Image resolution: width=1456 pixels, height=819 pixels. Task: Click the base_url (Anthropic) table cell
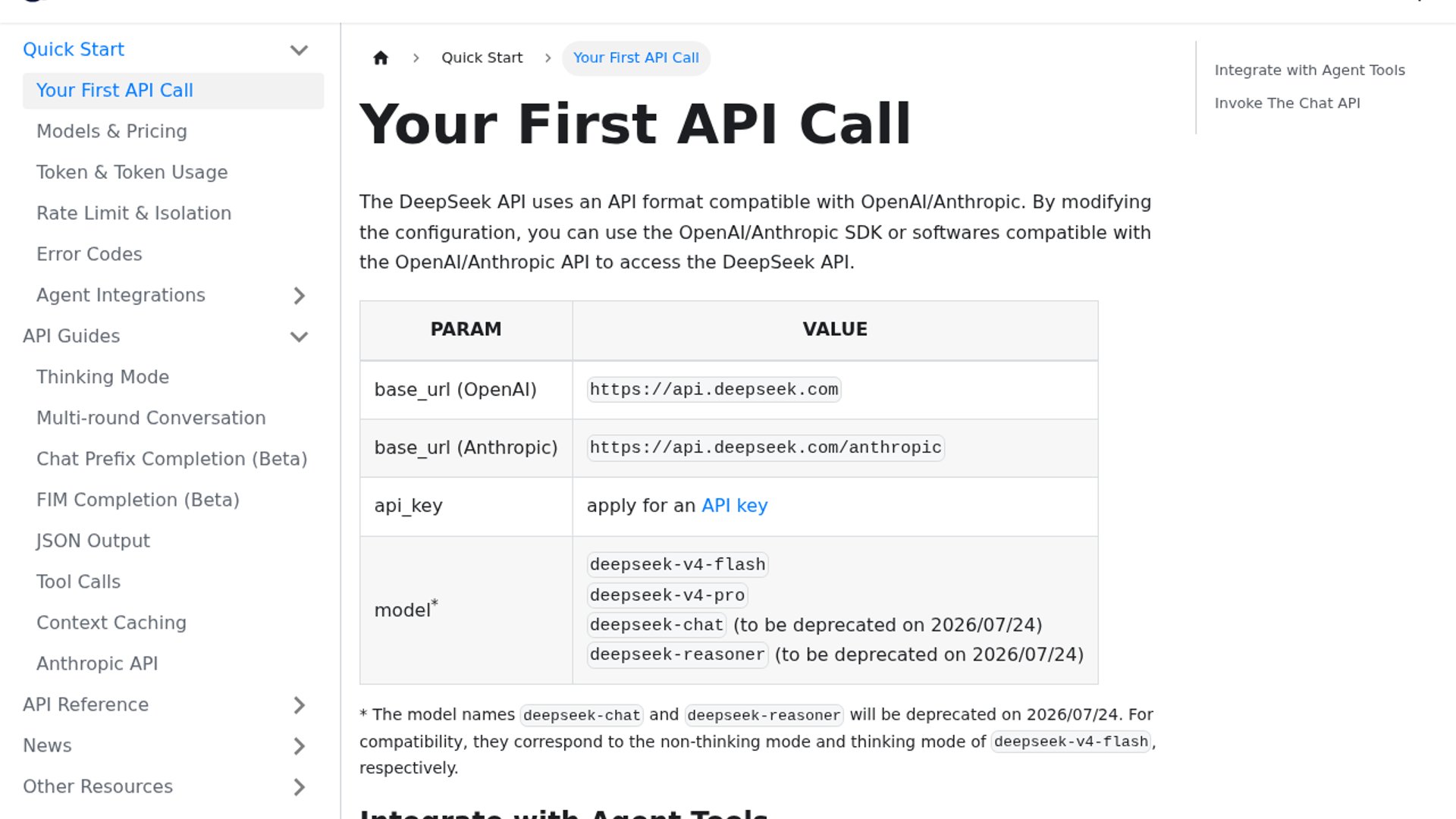tap(466, 448)
